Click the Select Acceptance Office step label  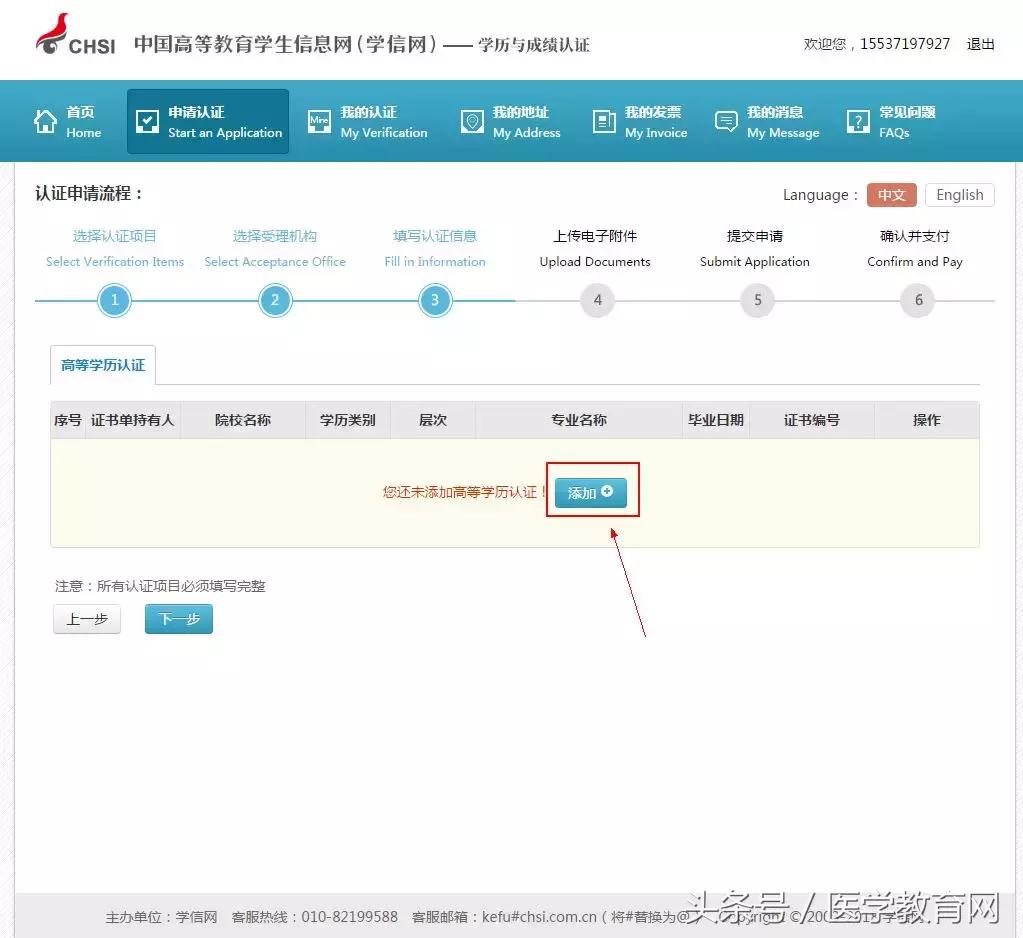275,261
